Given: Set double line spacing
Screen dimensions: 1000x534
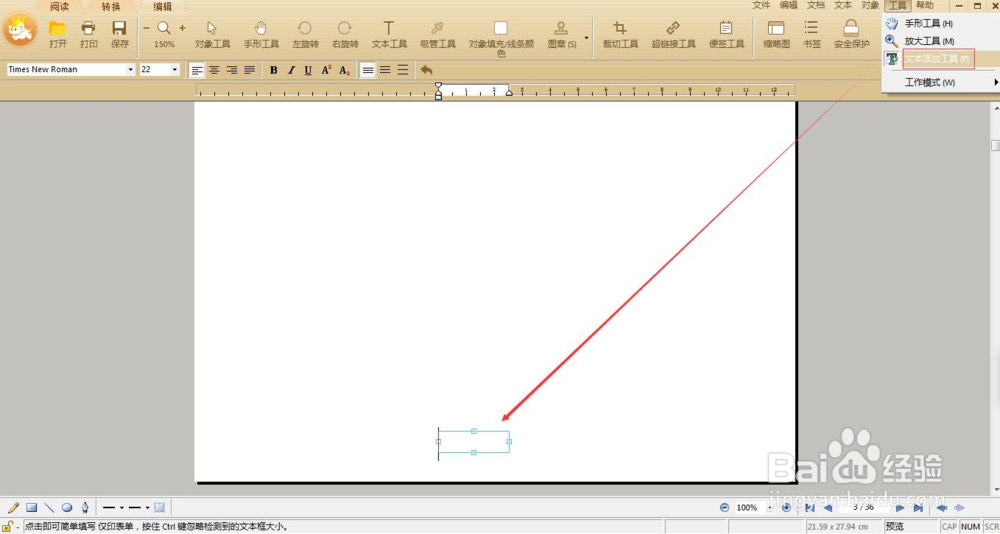Looking at the screenshot, I should pos(402,70).
